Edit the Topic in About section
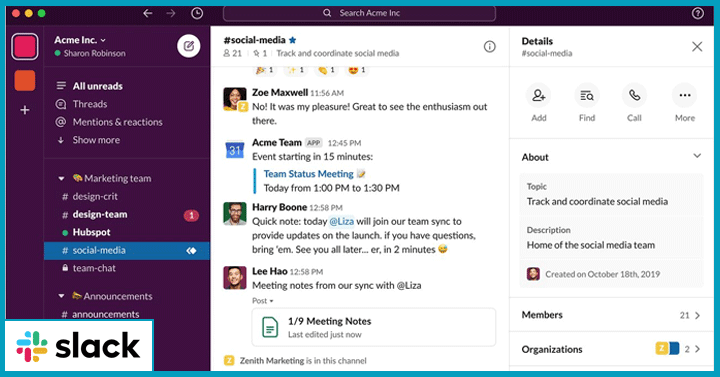This screenshot has height=377, width=720. pyautogui.click(x=611, y=195)
